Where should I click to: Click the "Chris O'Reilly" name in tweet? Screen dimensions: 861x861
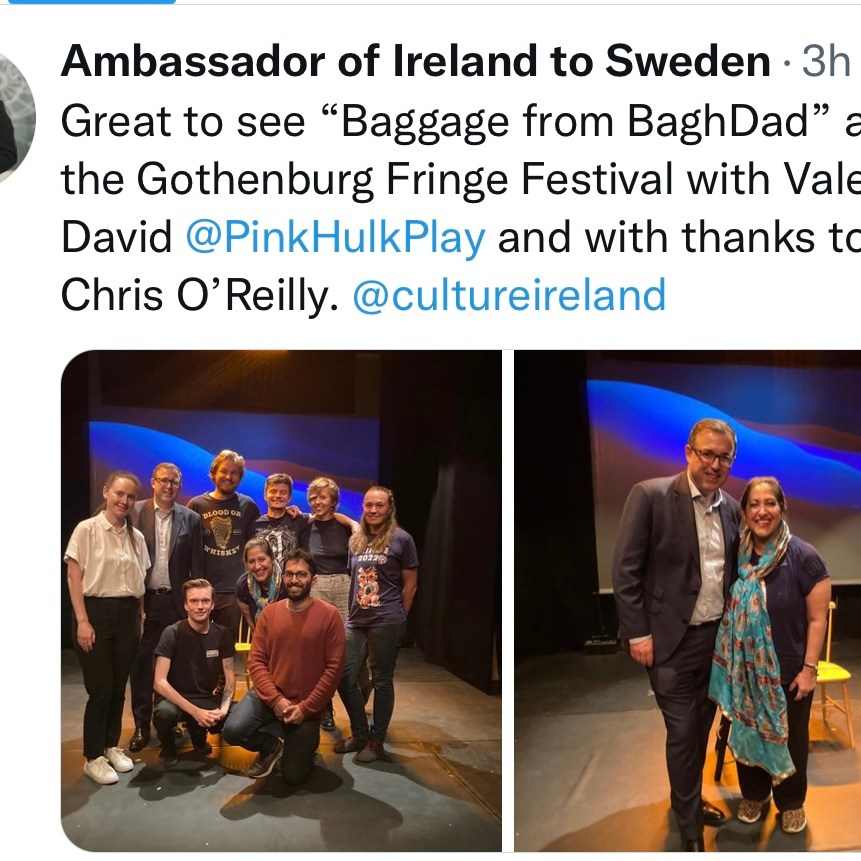(193, 295)
